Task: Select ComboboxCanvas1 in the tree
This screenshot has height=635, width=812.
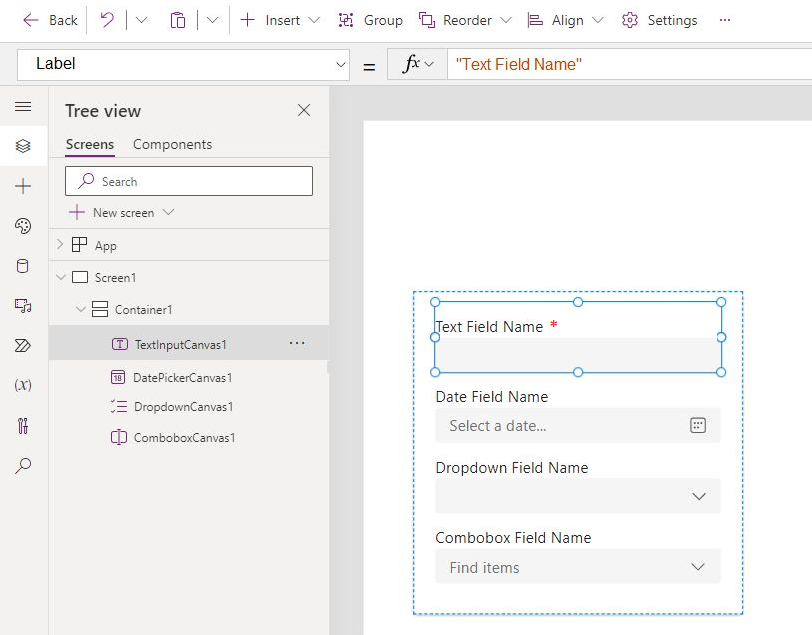Action: point(184,438)
